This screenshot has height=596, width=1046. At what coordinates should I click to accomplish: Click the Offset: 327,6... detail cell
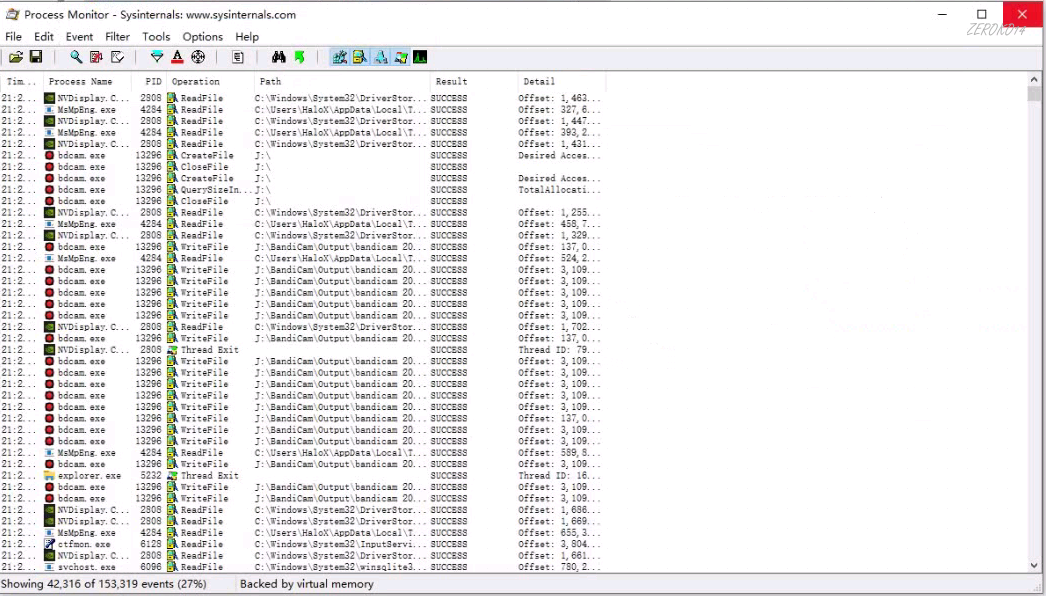(559, 109)
